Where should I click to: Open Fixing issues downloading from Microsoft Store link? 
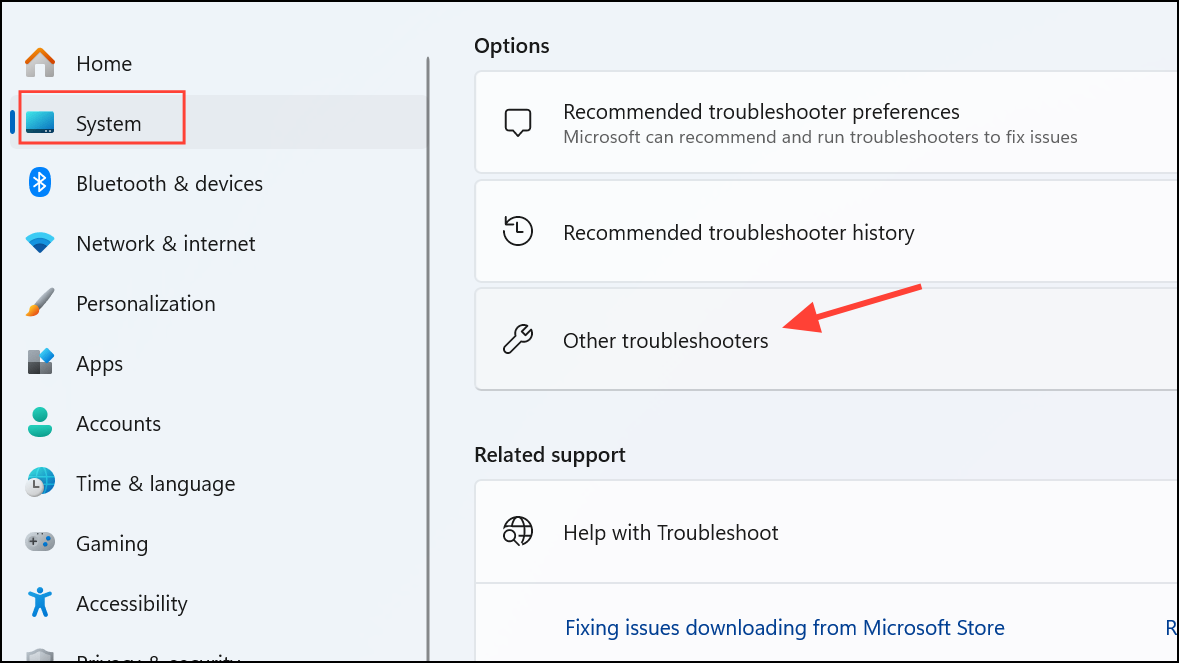(784, 628)
